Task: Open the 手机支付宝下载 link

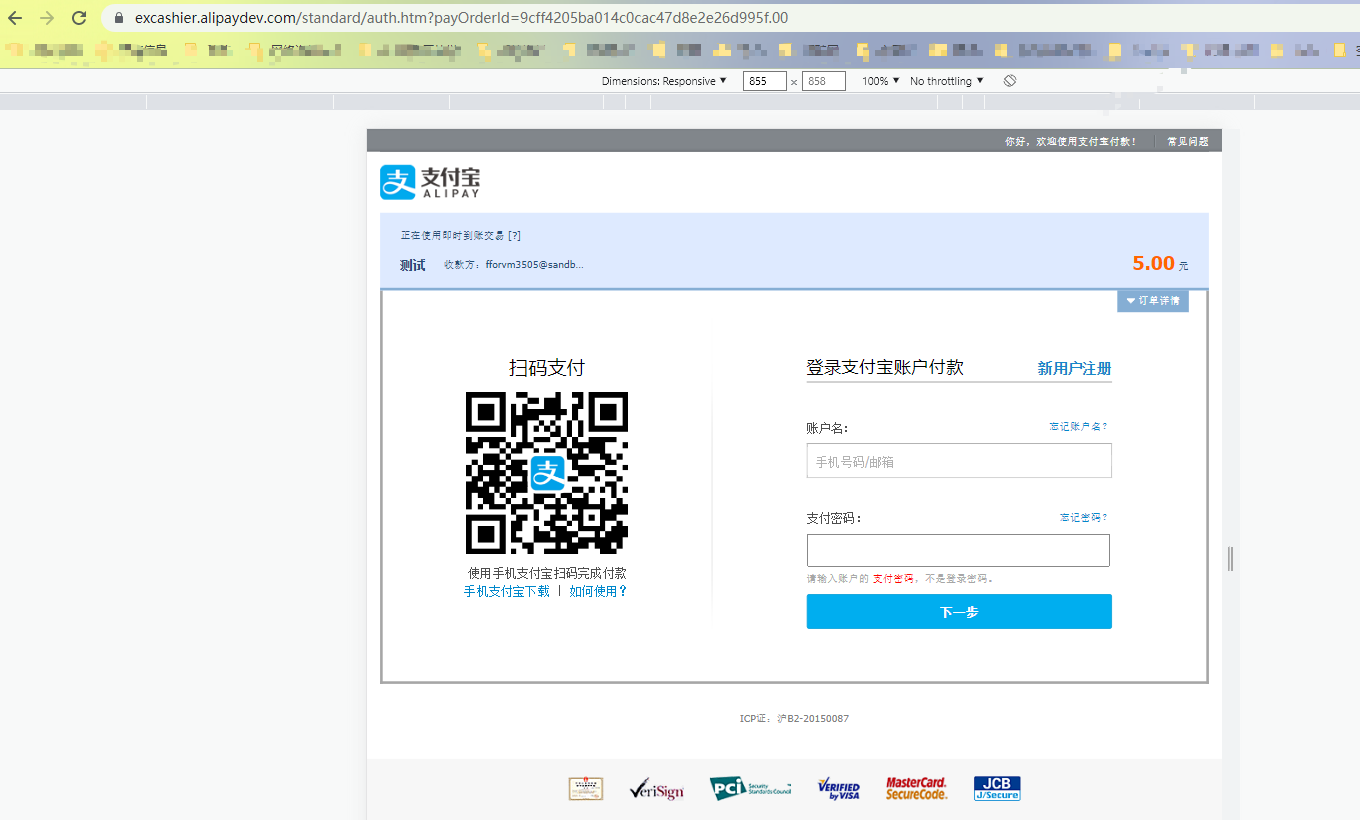Action: pos(507,592)
